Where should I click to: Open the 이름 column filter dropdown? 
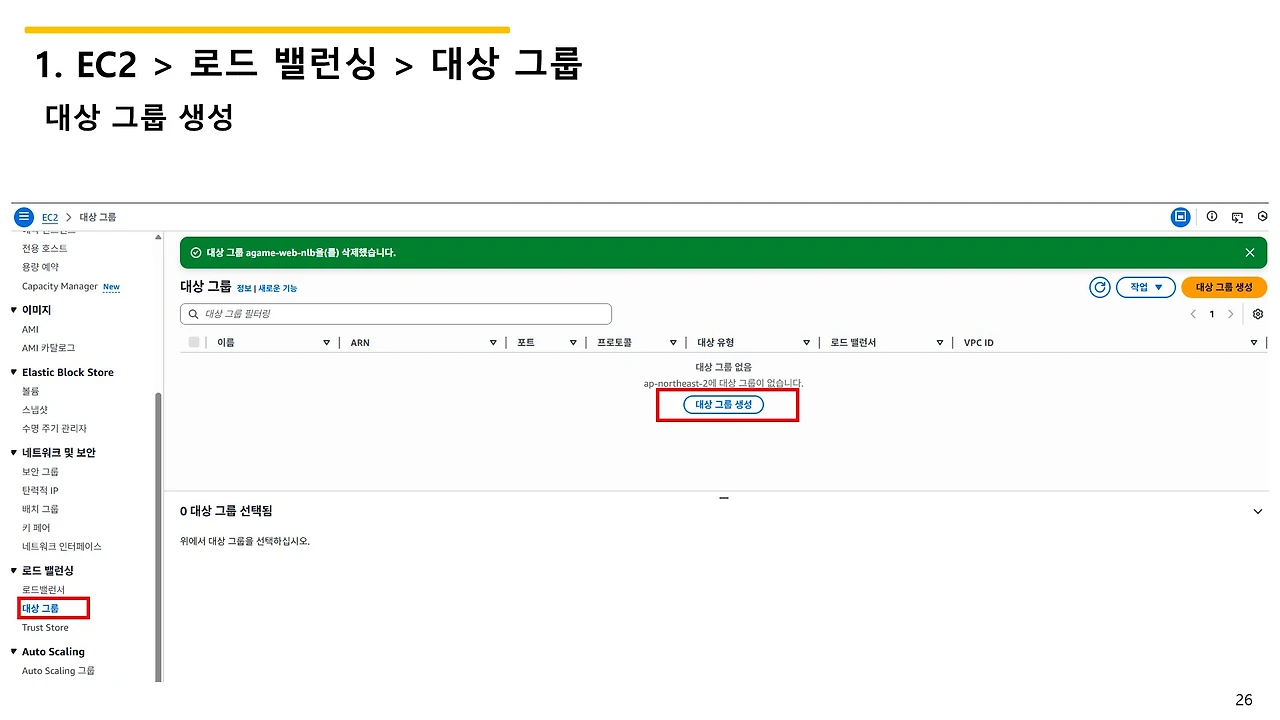click(326, 341)
